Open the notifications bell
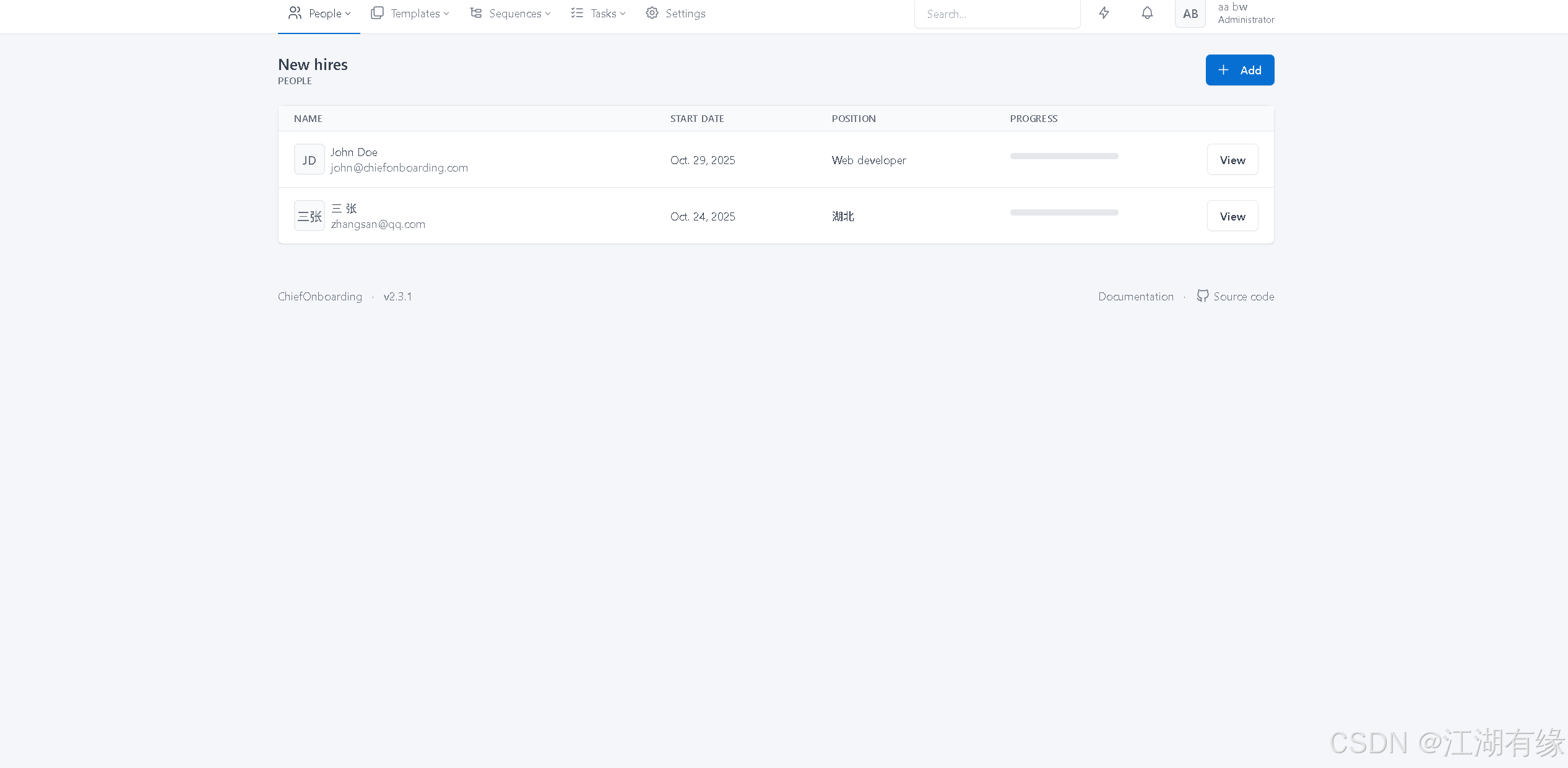Screen dimensions: 1568x768 pos(1147,13)
